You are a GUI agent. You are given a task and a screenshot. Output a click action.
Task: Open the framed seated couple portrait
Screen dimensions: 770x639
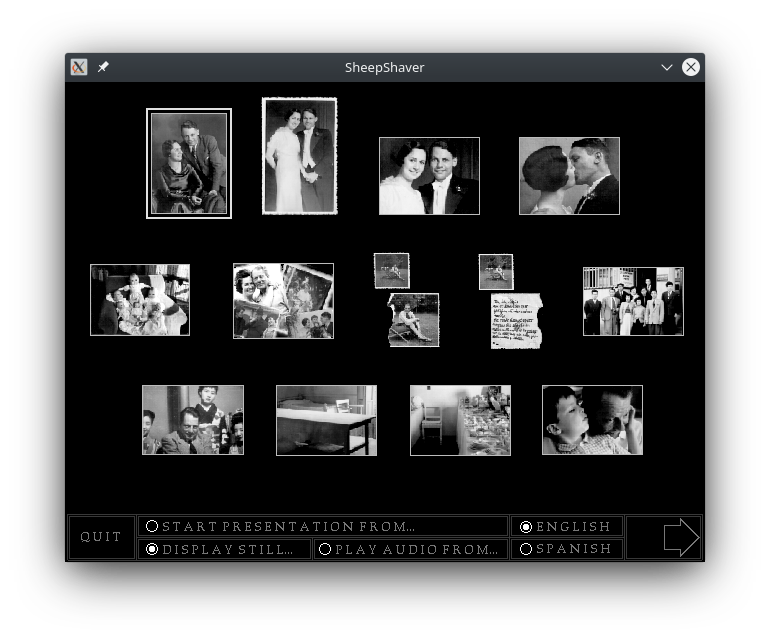click(189, 163)
